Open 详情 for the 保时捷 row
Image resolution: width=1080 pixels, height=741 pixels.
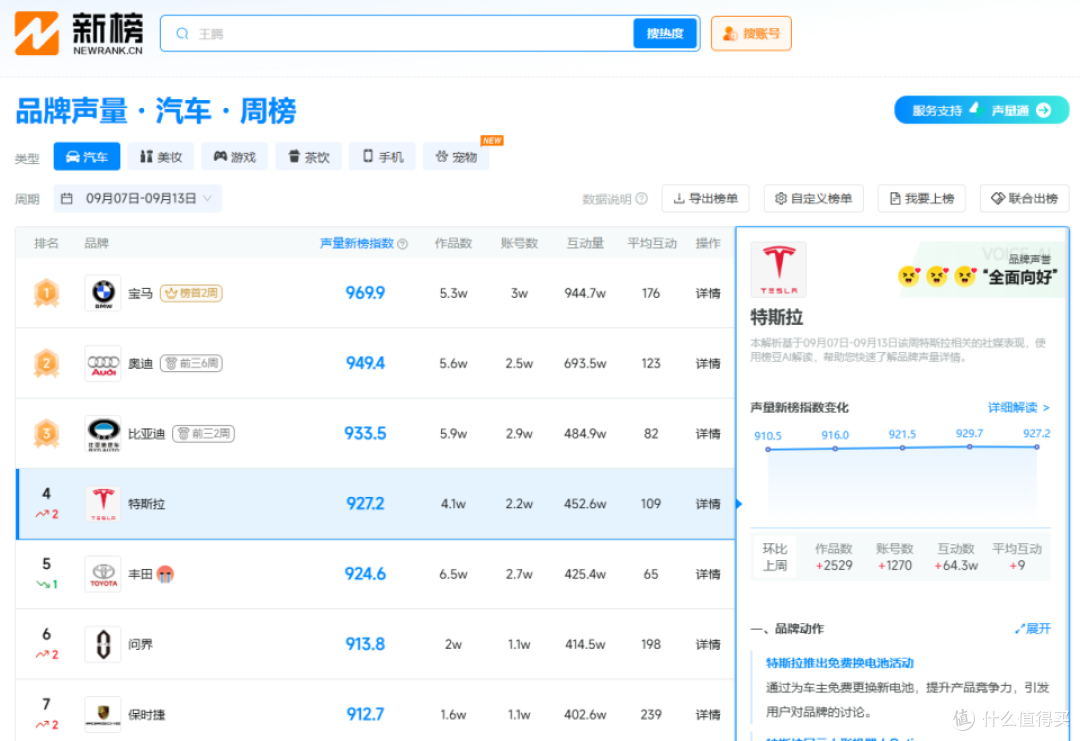pyautogui.click(x=707, y=715)
